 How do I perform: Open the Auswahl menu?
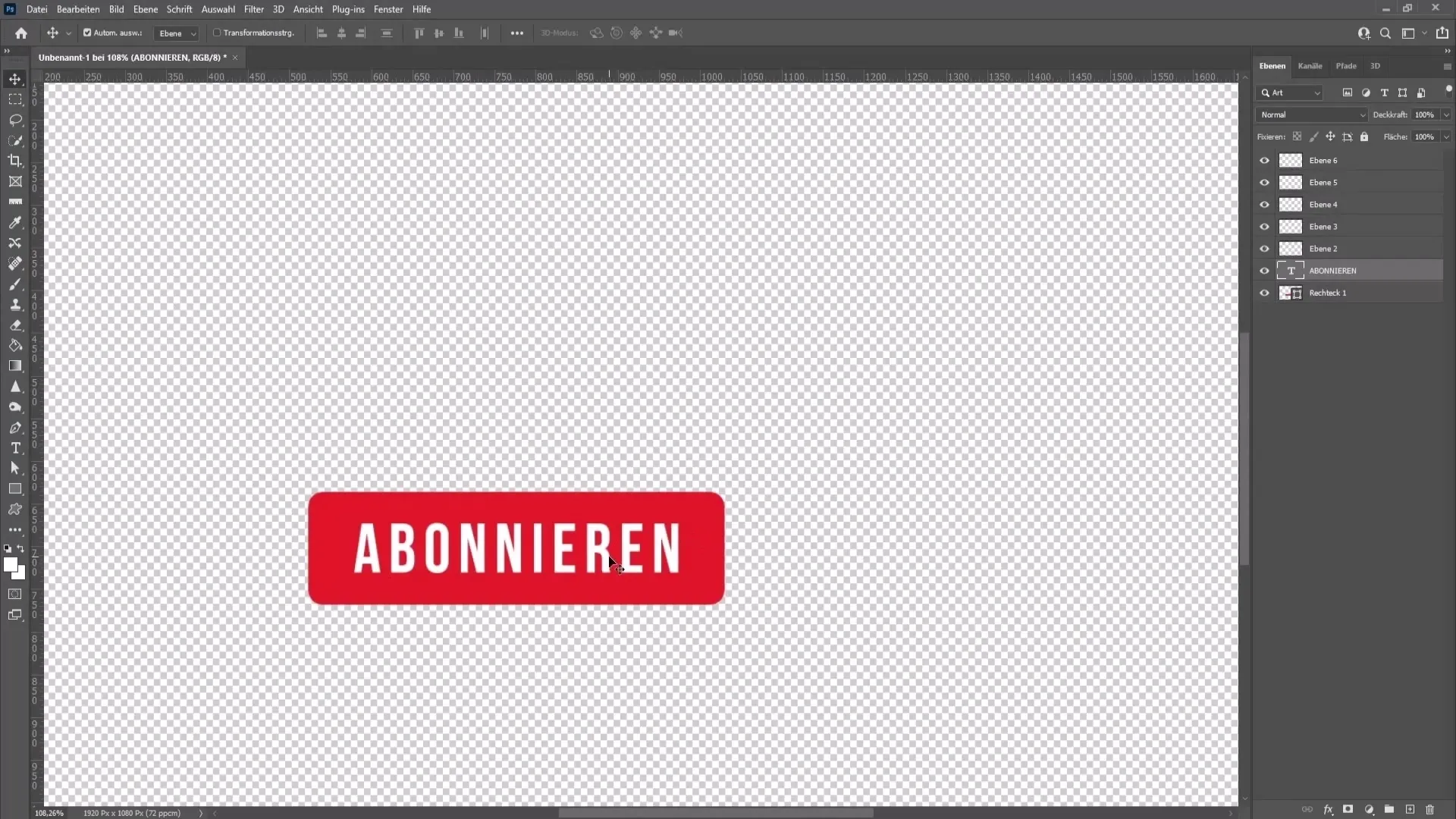click(x=218, y=9)
